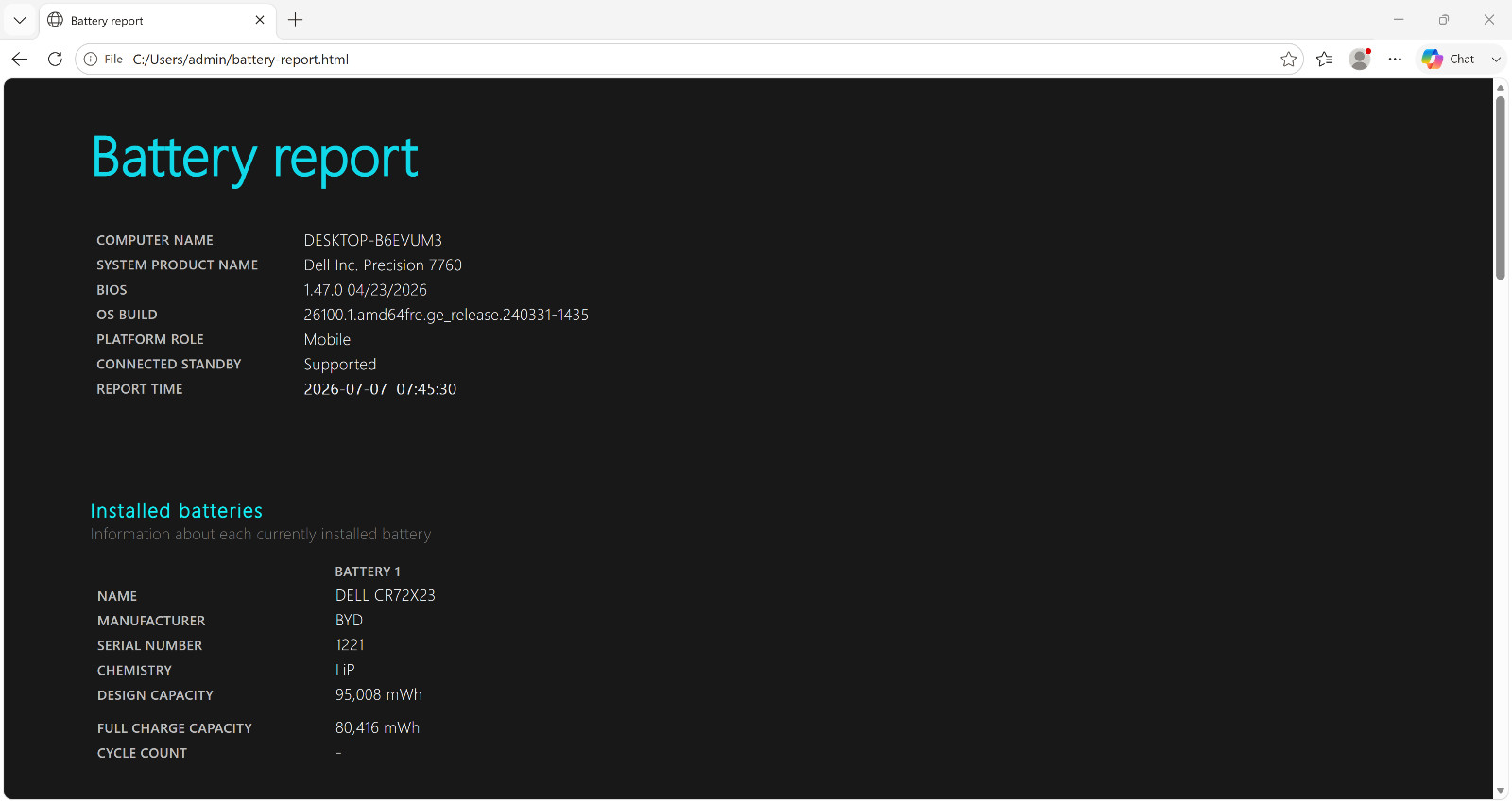Screen dimensions: 1512x803
Task: Click the Mobile platform role value
Action: 327,339
